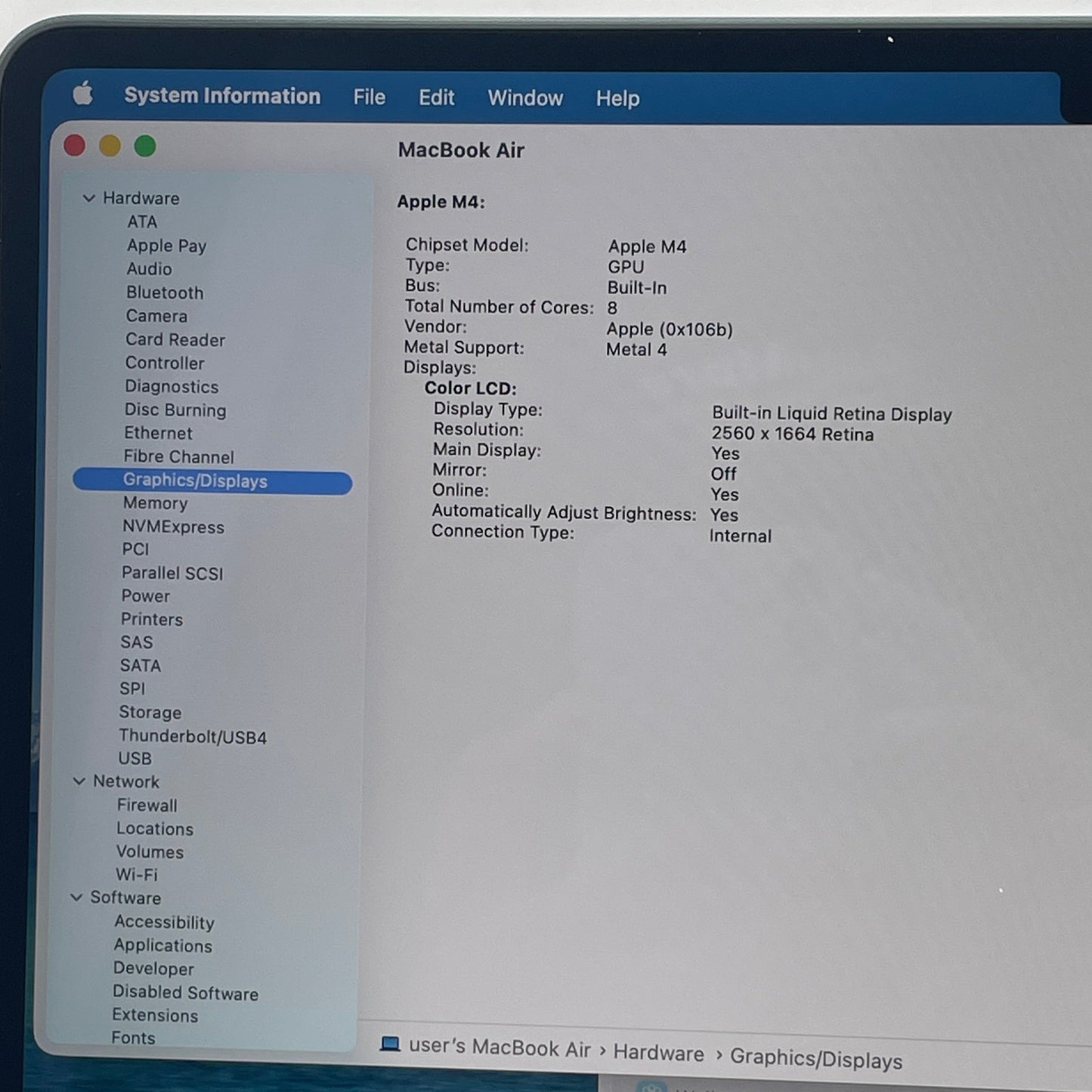
Task: Select Wi-Fi under Network
Action: point(137,874)
